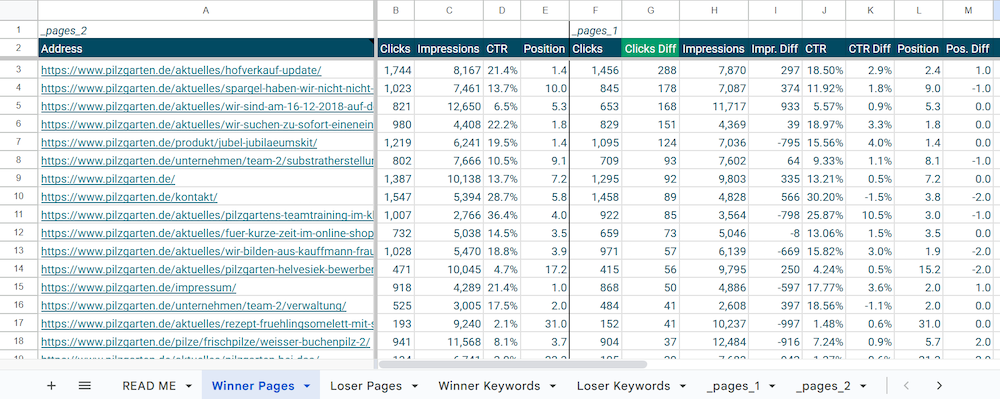
Task: Go to the _pages_1 sheet
Action: pyautogui.click(x=733, y=386)
